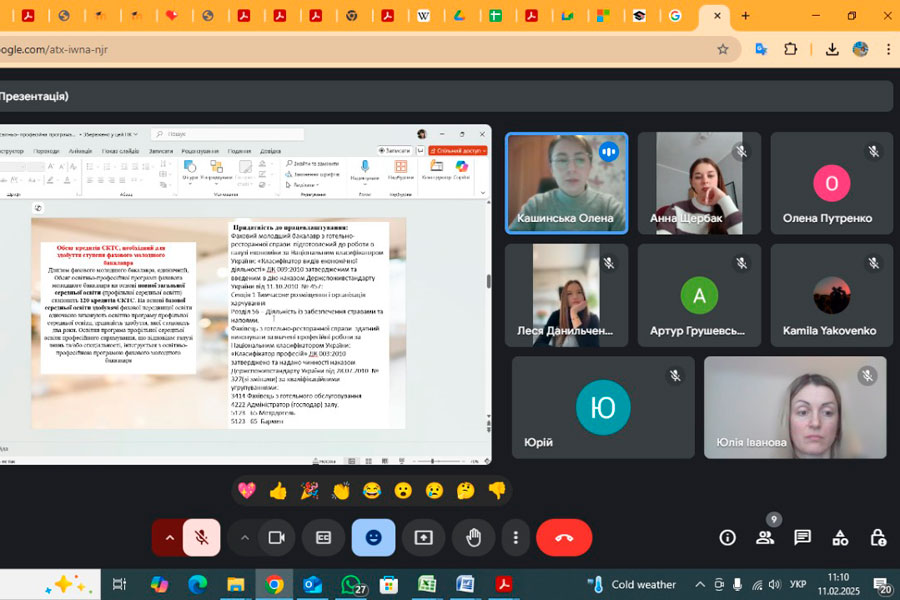Open host controls lock icon

pyautogui.click(x=878, y=537)
